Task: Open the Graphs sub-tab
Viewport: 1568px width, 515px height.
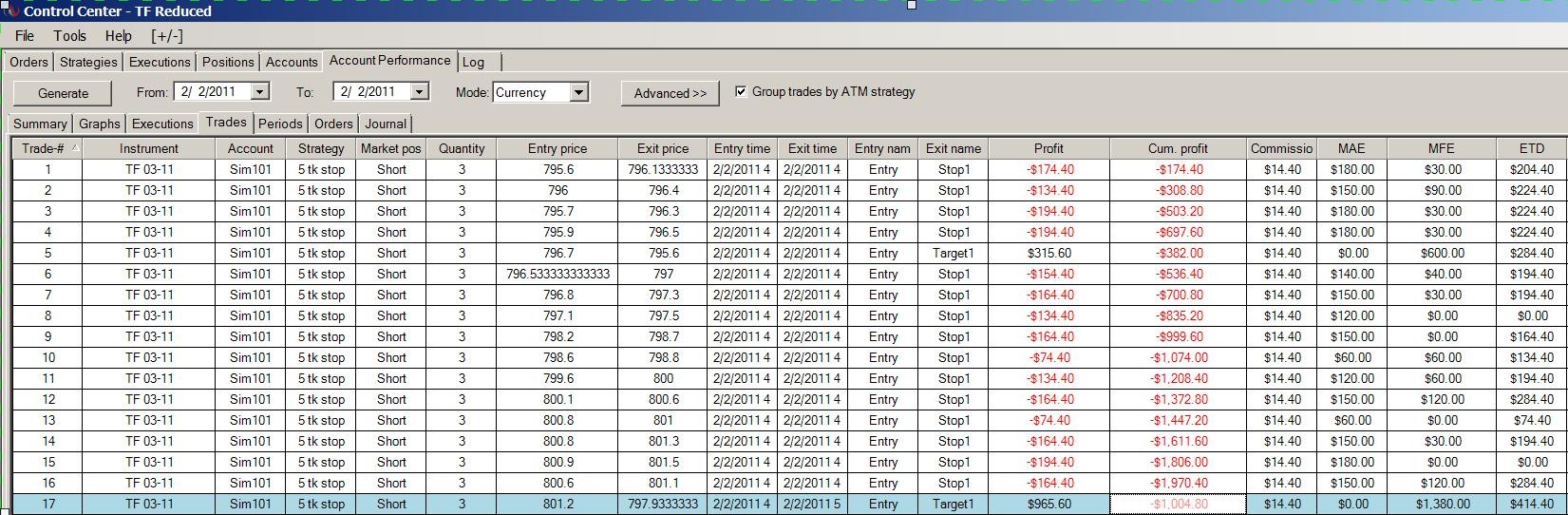Action: point(100,124)
